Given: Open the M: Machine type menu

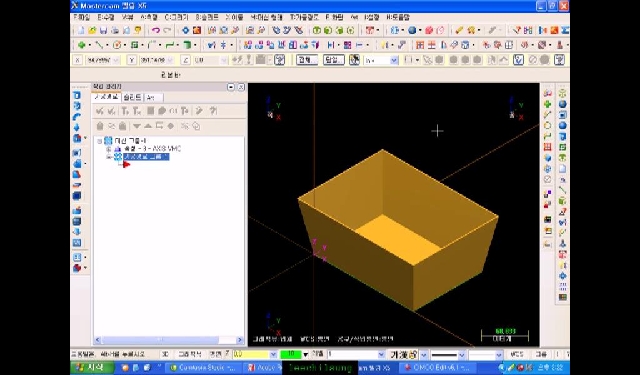Looking at the screenshot, I should pyautogui.click(x=266, y=18).
